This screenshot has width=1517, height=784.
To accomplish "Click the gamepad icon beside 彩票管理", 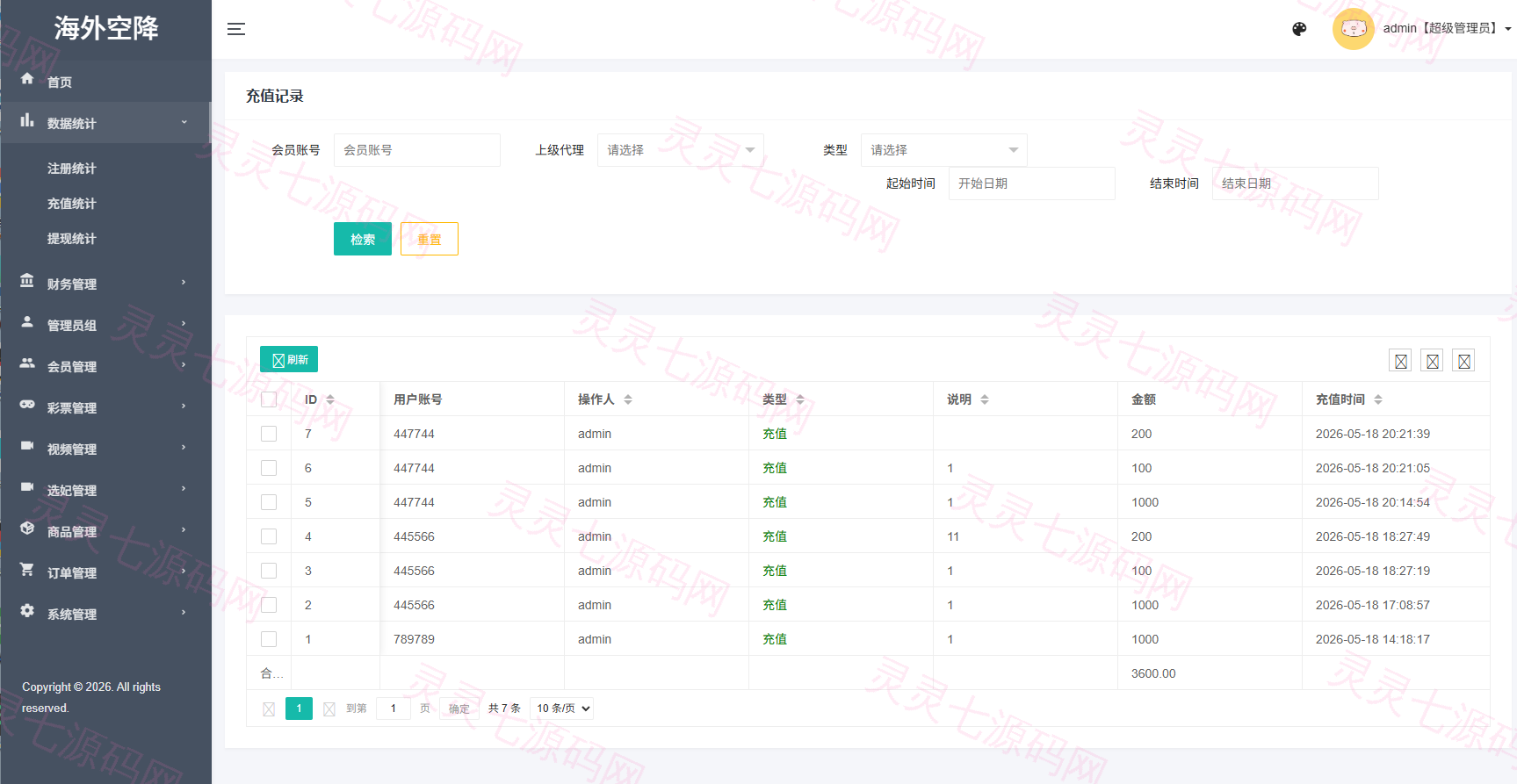I will point(27,405).
